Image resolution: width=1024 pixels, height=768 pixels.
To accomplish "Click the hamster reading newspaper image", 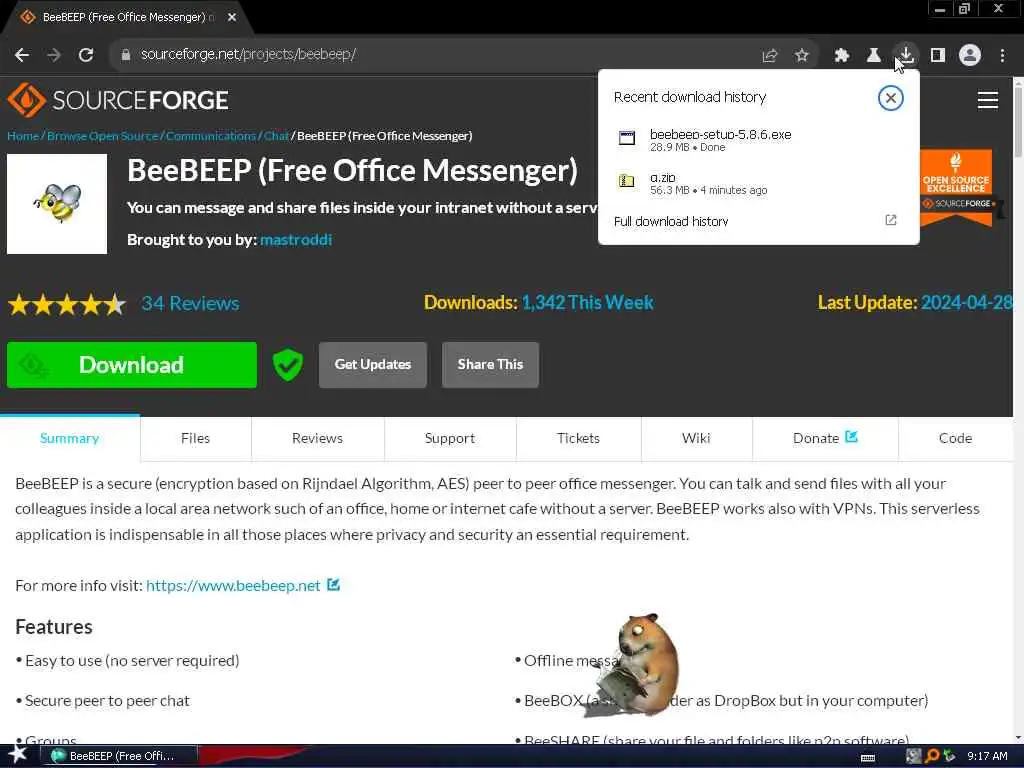I will coord(632,663).
